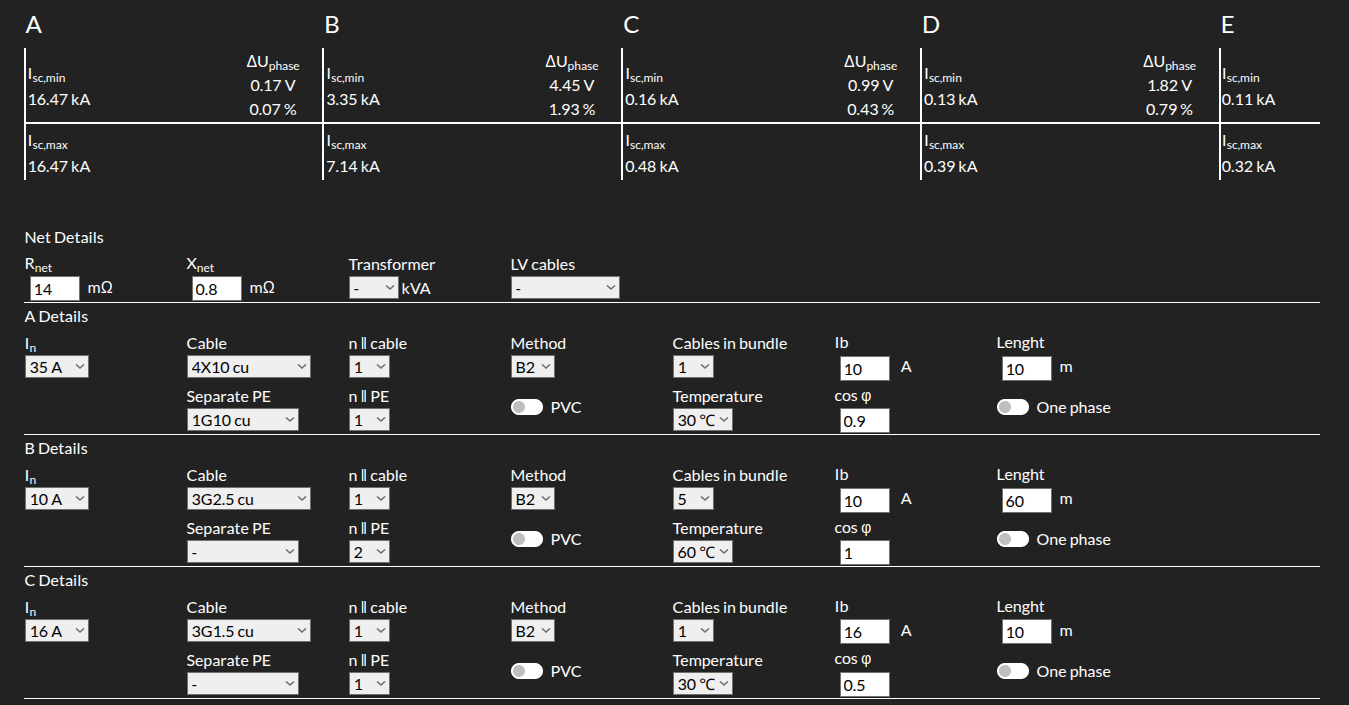Open n ∥ PE dropdown showing 2

click(369, 552)
